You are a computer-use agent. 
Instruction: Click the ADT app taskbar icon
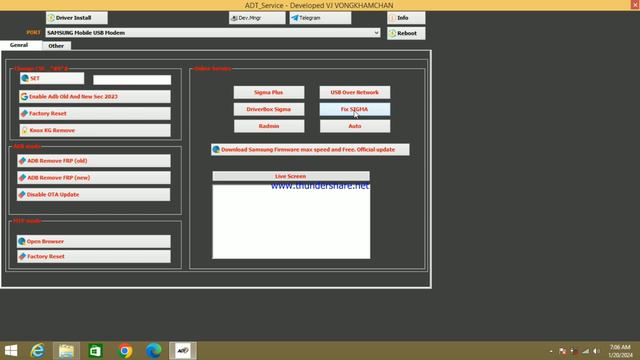[183, 351]
